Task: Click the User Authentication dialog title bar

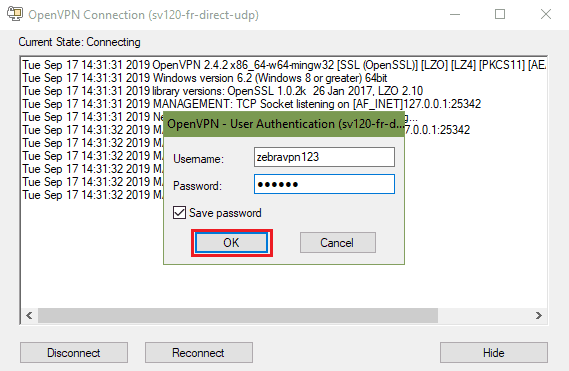Action: [x=284, y=124]
